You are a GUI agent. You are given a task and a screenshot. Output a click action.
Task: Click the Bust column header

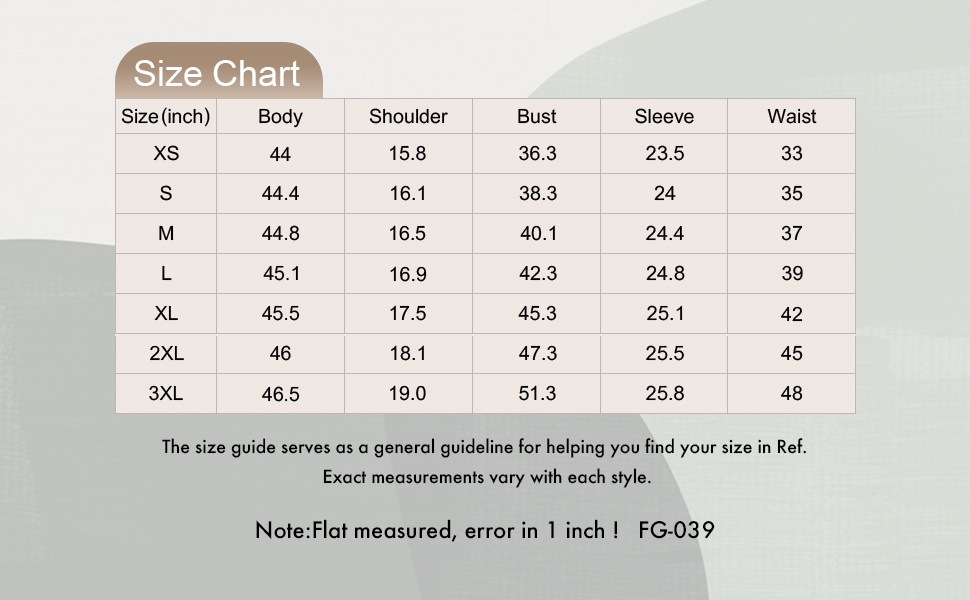[x=537, y=117]
